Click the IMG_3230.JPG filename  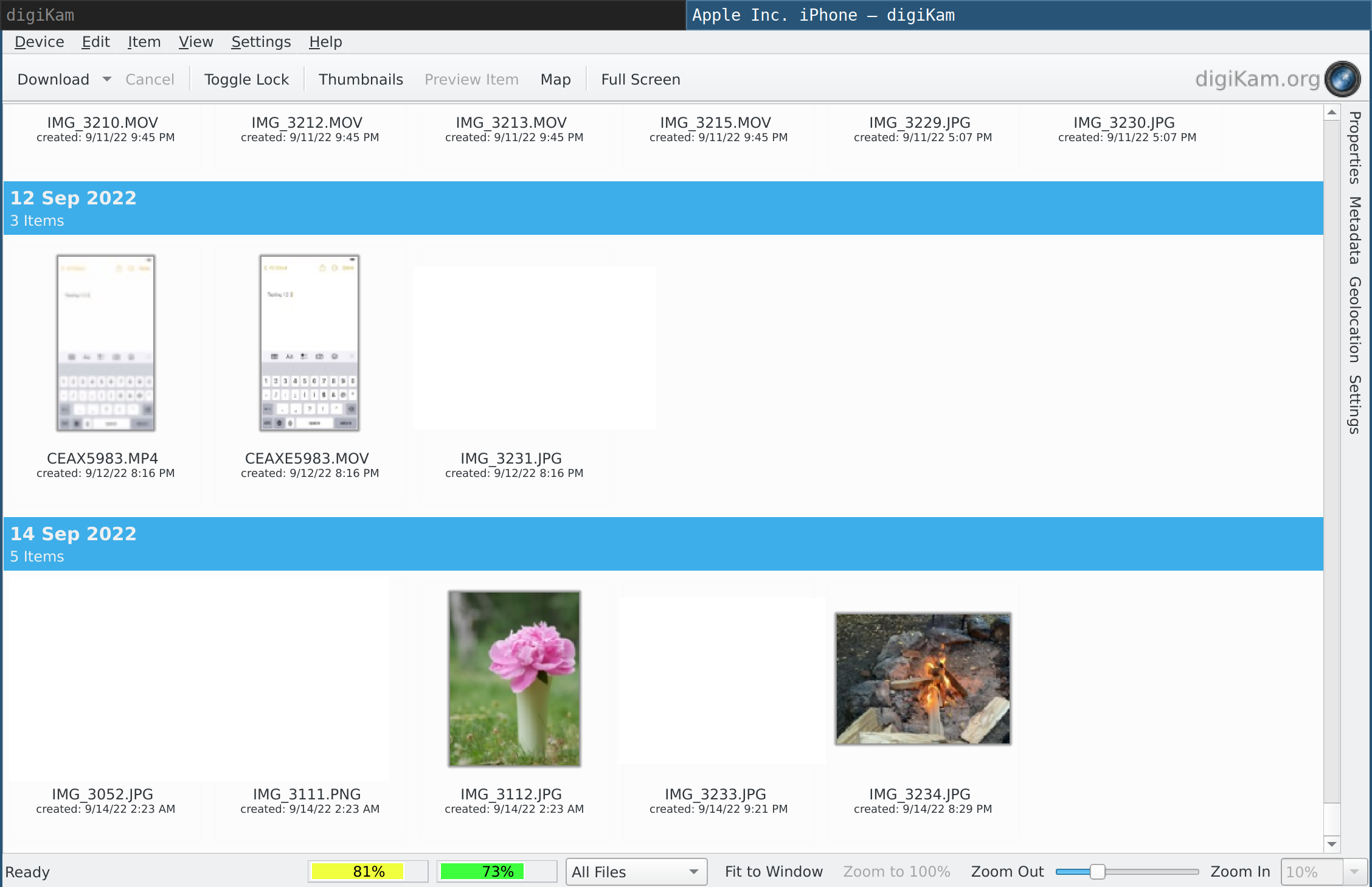coord(1124,122)
